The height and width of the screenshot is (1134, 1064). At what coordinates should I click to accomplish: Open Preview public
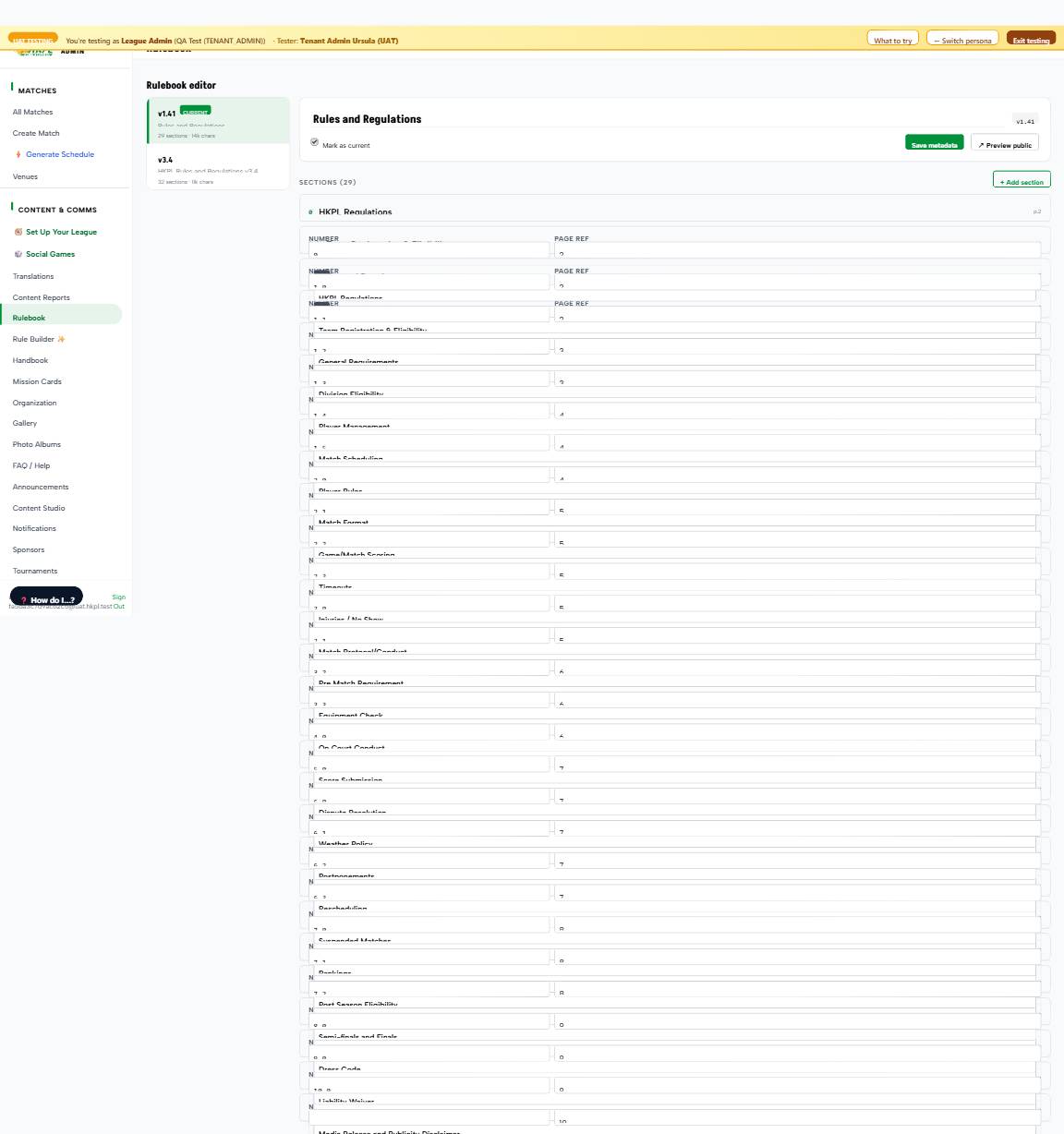[x=1005, y=143]
